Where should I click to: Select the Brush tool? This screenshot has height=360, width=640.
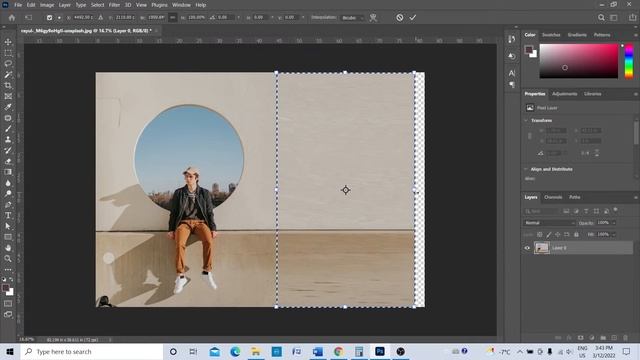point(8,129)
